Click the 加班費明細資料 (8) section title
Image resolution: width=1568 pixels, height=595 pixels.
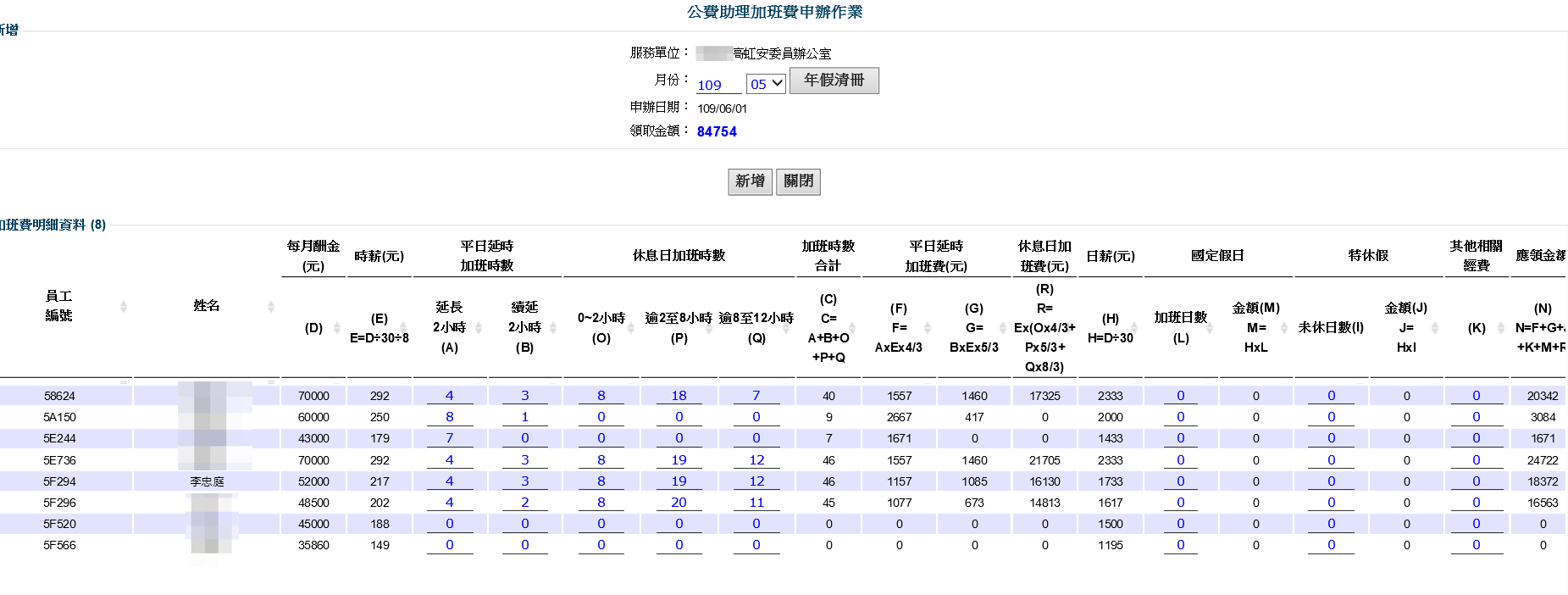pos(53,225)
